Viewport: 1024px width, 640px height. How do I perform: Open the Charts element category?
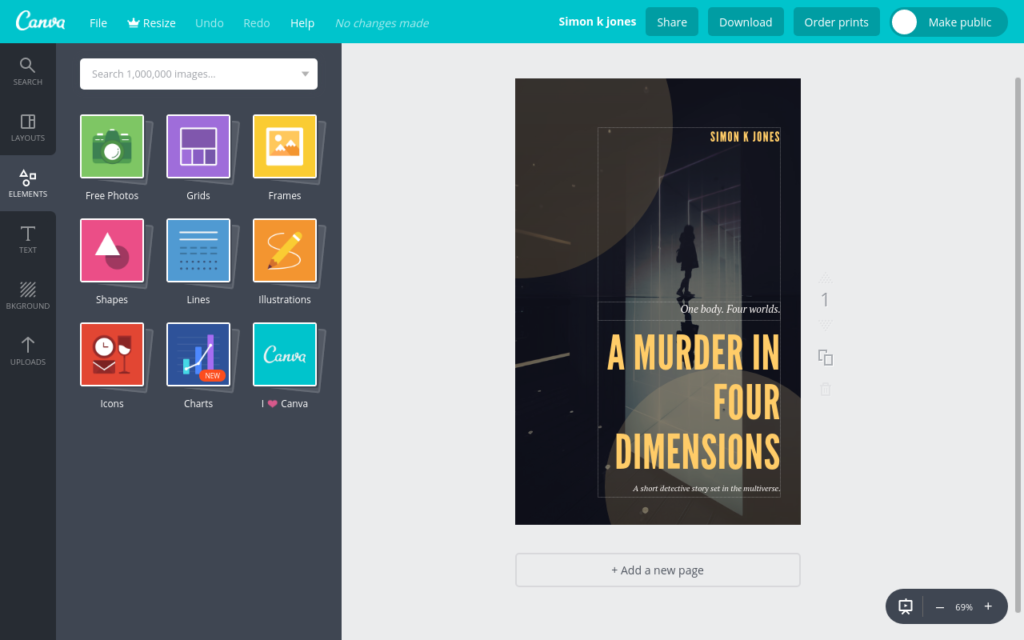tap(198, 355)
